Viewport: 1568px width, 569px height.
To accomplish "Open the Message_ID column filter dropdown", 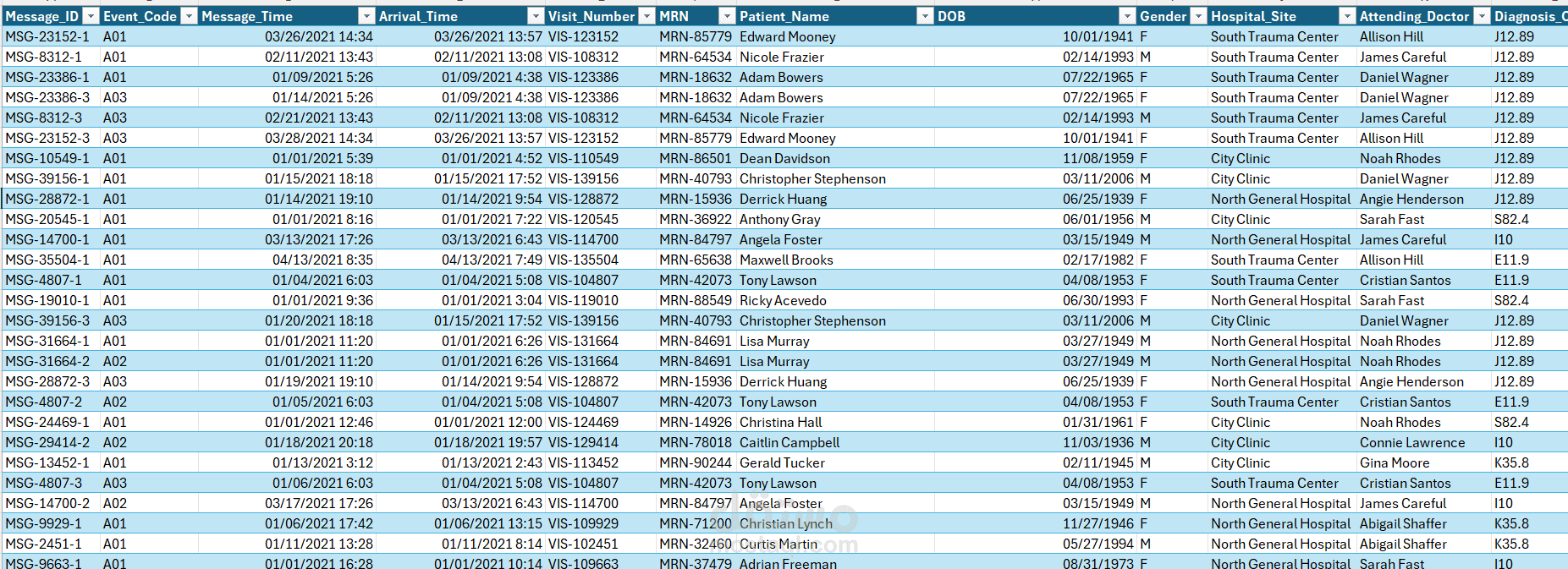I will [x=90, y=16].
